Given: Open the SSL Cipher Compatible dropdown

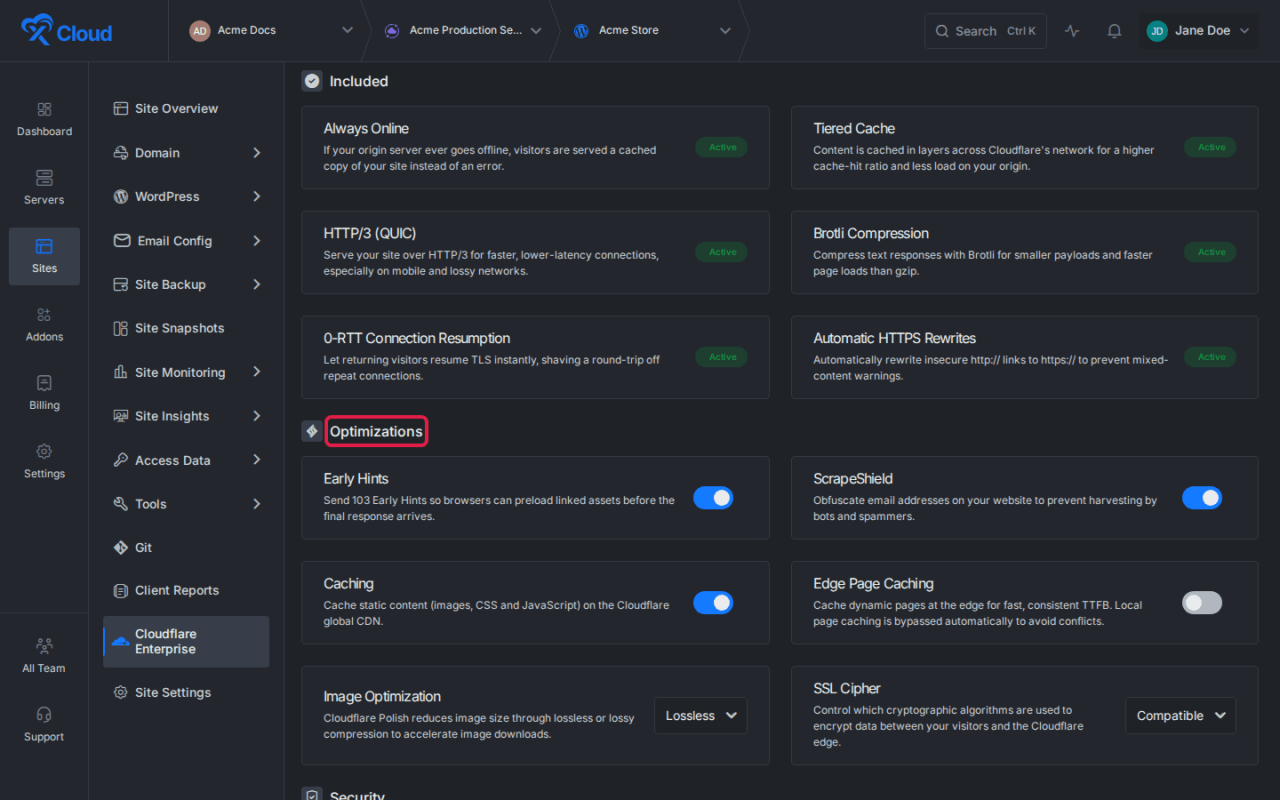Looking at the screenshot, I should click(1181, 716).
